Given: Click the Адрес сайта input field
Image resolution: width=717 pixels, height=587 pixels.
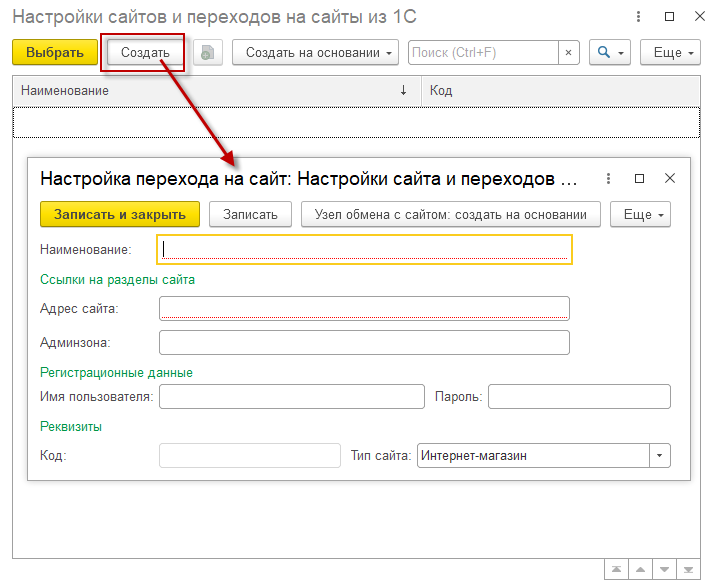Looking at the screenshot, I should [364, 309].
